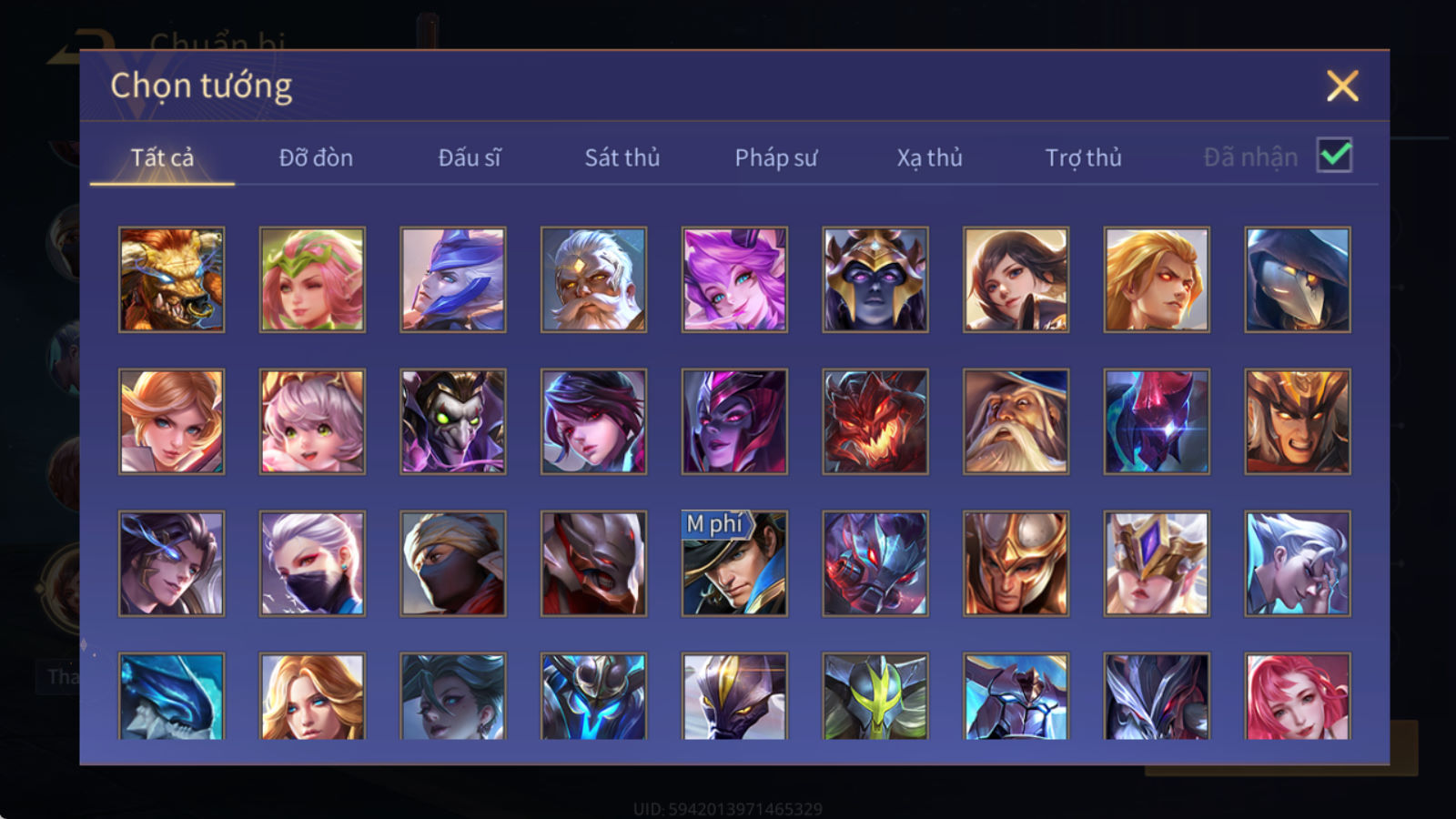Select the purple-haired girl with horns
The image size is (1456, 819).
point(734,279)
